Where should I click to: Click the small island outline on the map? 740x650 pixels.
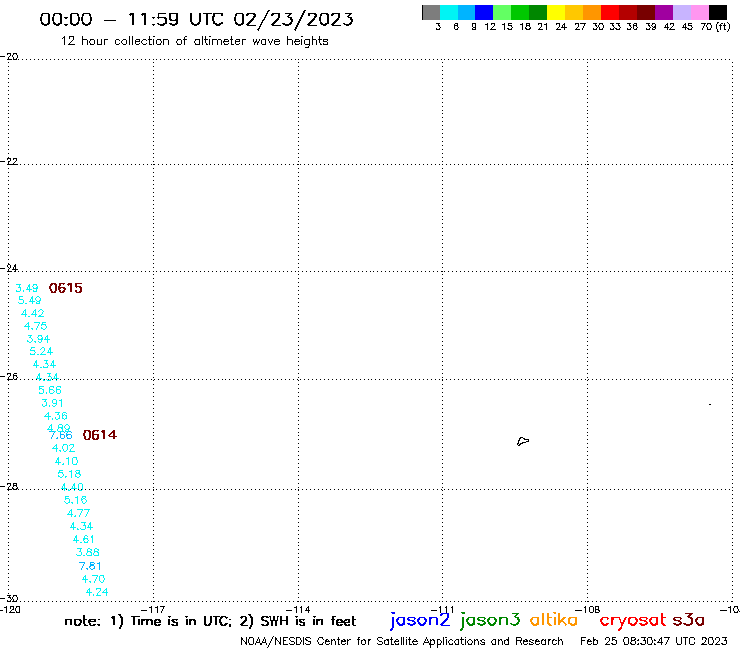[x=523, y=441]
